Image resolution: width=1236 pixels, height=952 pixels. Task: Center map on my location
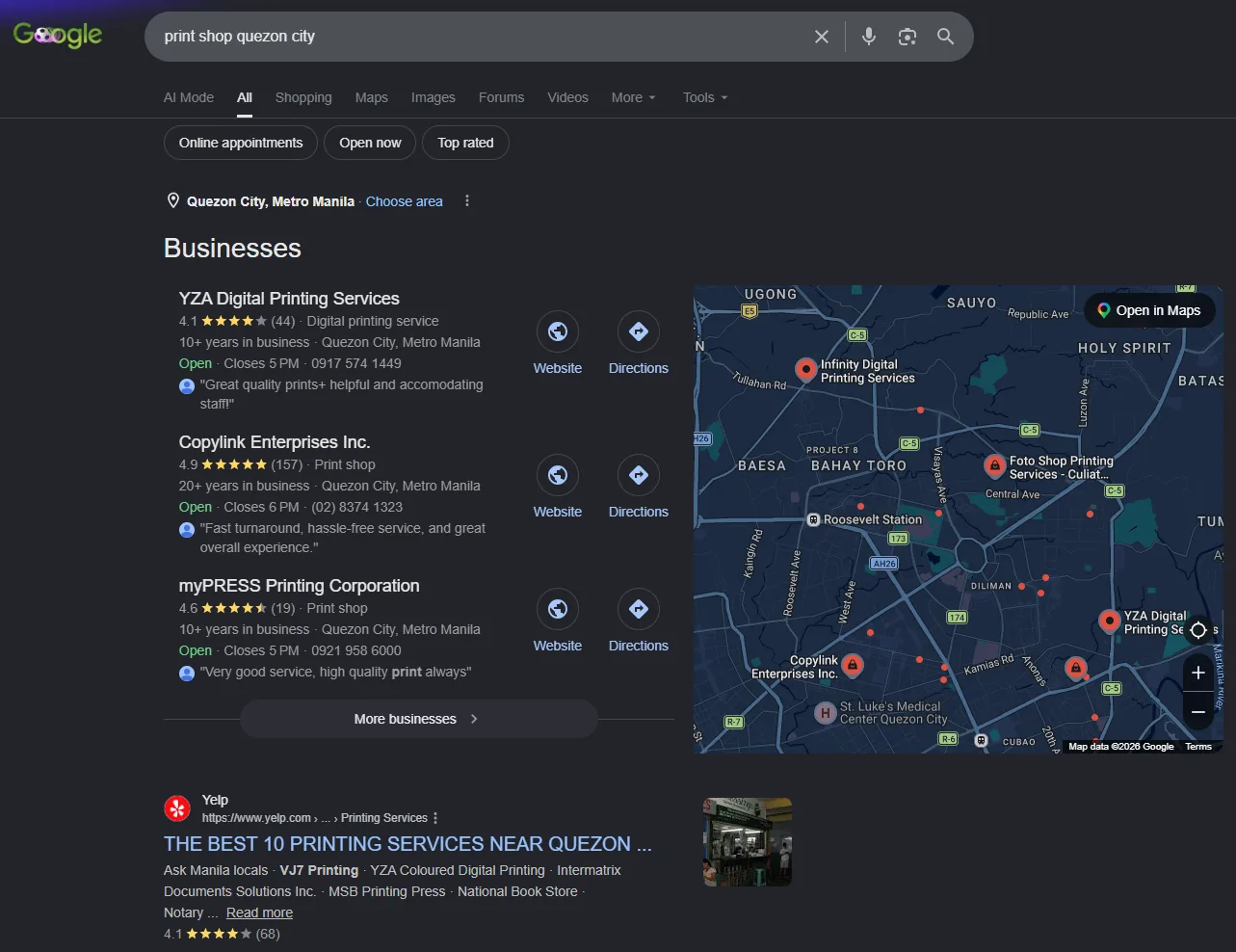(x=1198, y=630)
